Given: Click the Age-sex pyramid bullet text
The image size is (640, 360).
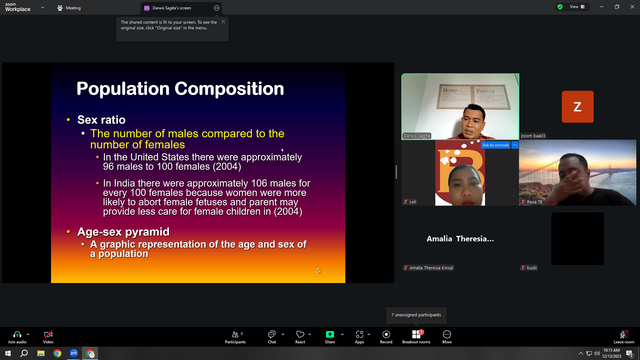Looking at the screenshot, I should (123, 232).
